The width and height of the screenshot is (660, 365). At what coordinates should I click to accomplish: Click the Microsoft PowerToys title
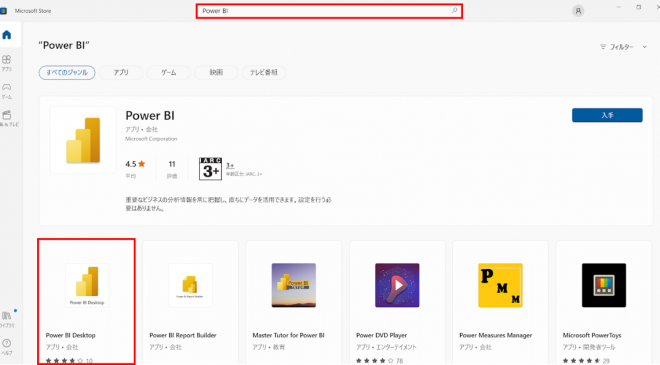(x=592, y=335)
